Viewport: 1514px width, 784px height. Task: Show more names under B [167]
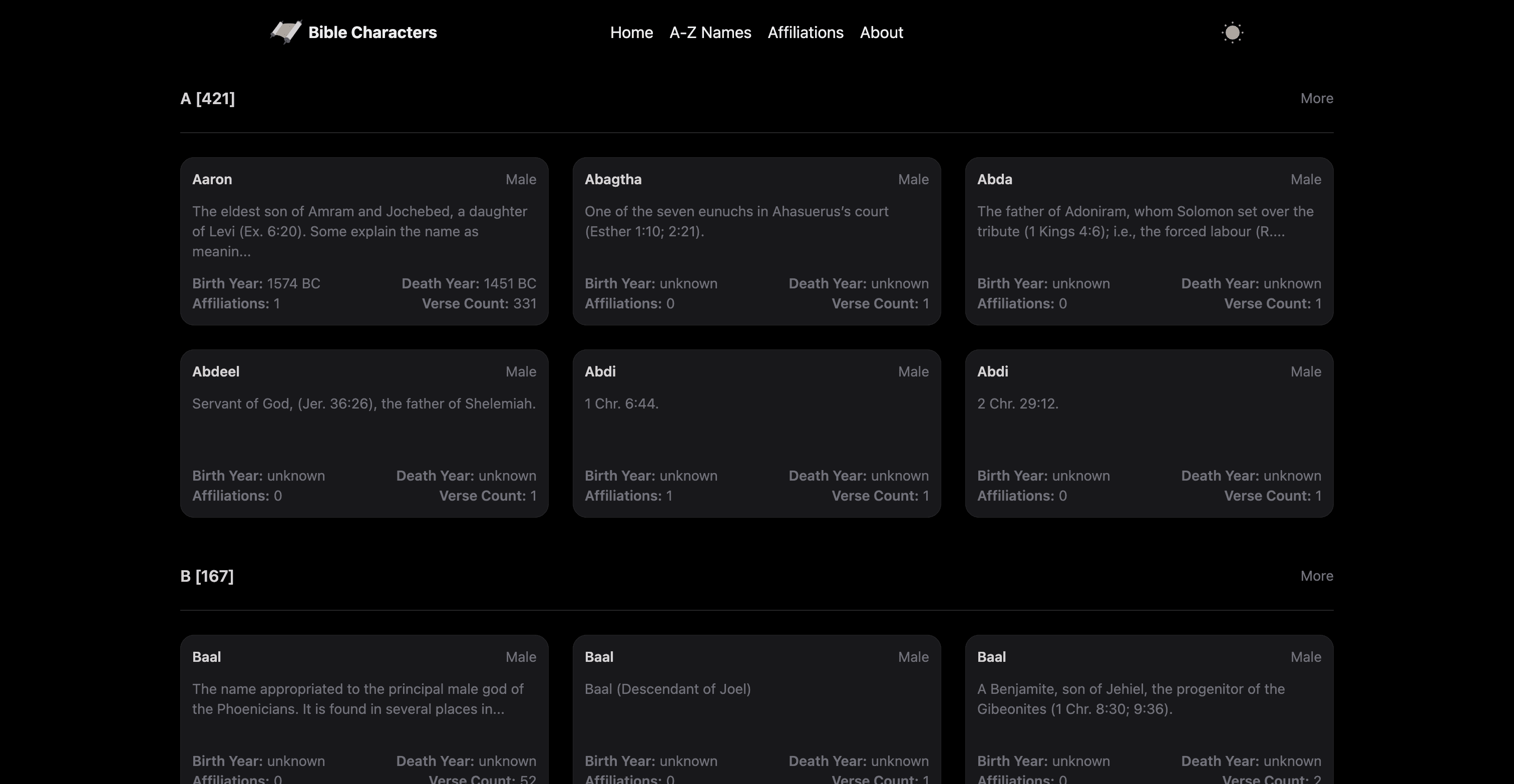[x=1317, y=576]
